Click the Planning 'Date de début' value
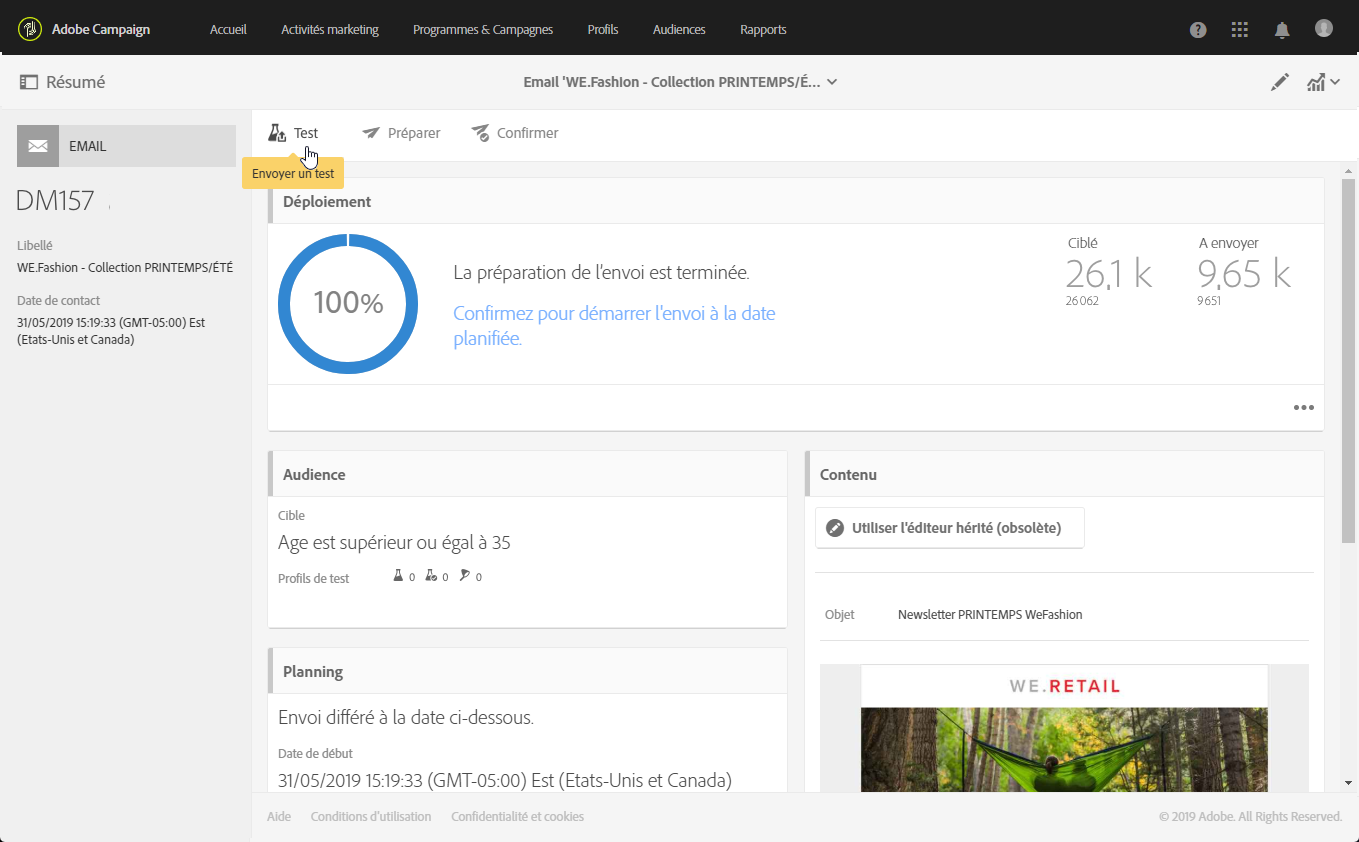 (505, 780)
